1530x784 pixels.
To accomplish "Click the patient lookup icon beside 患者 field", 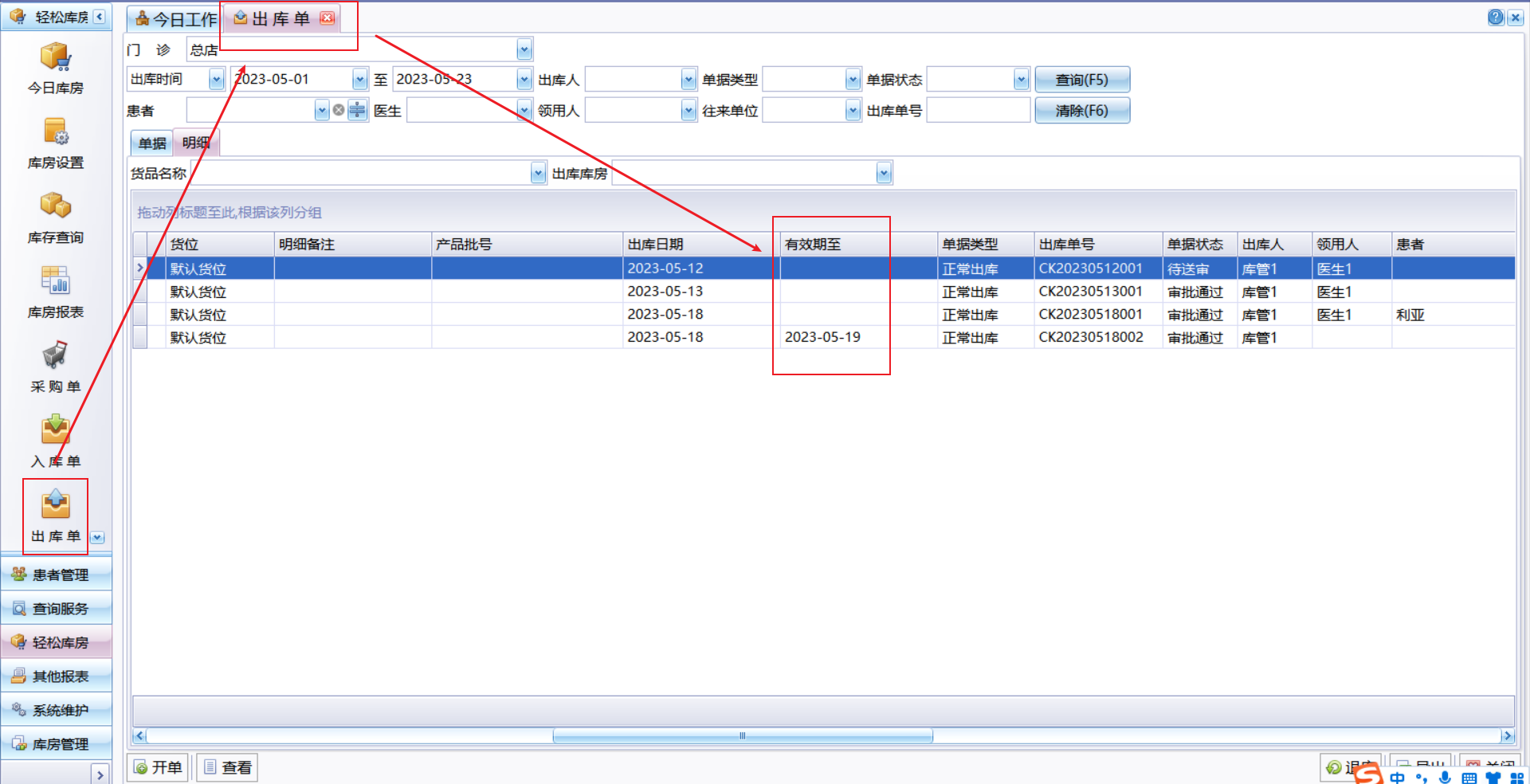I will tap(357, 110).
